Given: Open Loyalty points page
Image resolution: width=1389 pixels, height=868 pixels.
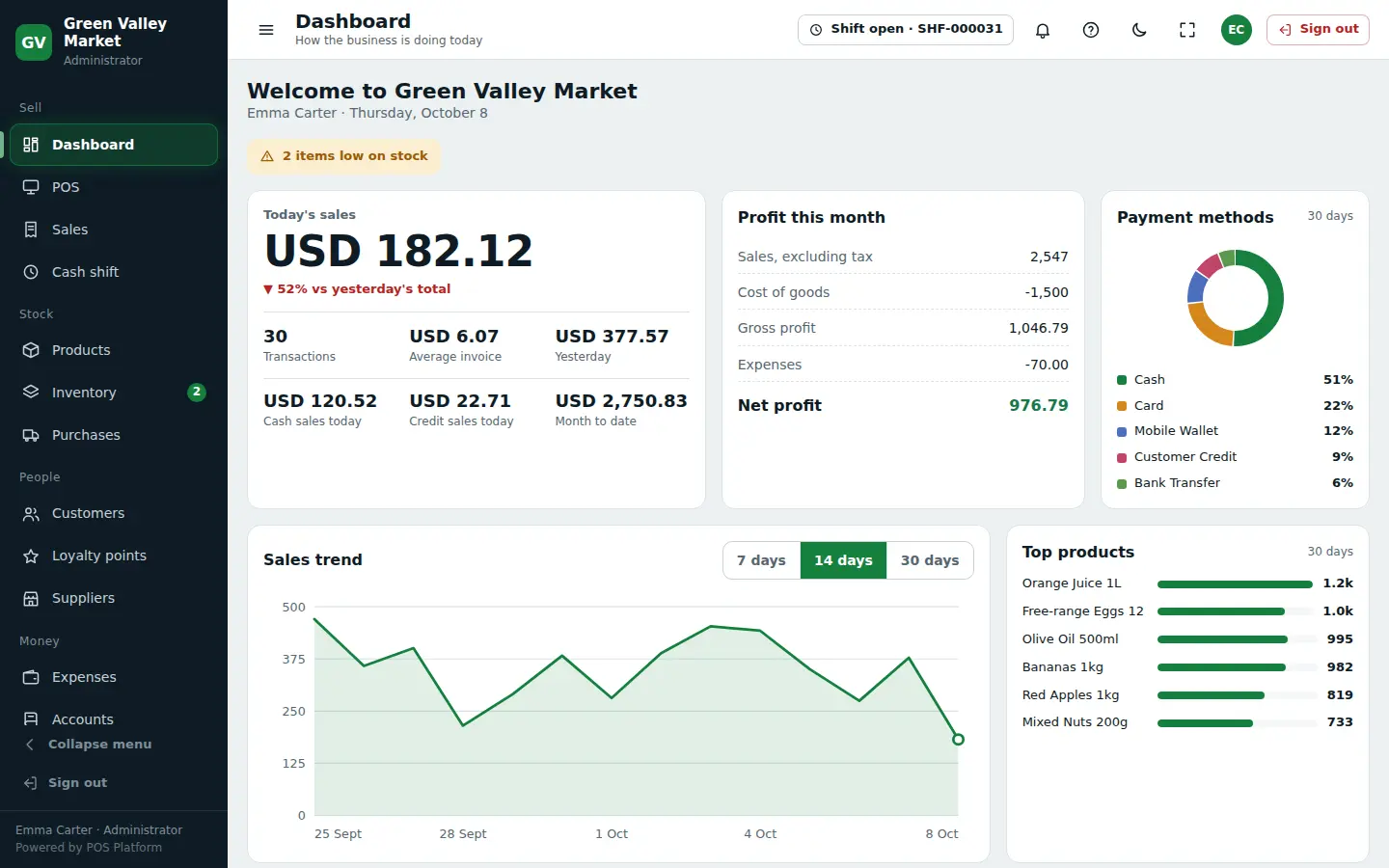Looking at the screenshot, I should [x=113, y=556].
